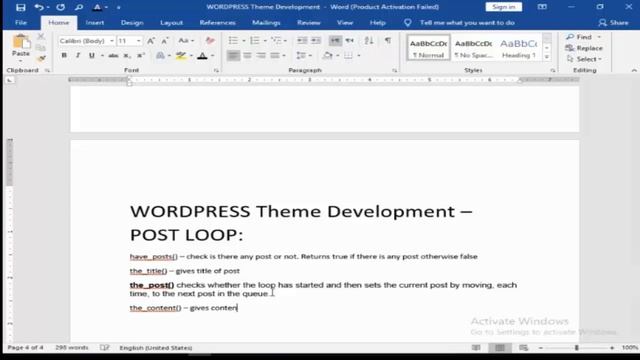Click the Find button
Image resolution: width=640 pixels, height=360 pixels.
pos(580,37)
